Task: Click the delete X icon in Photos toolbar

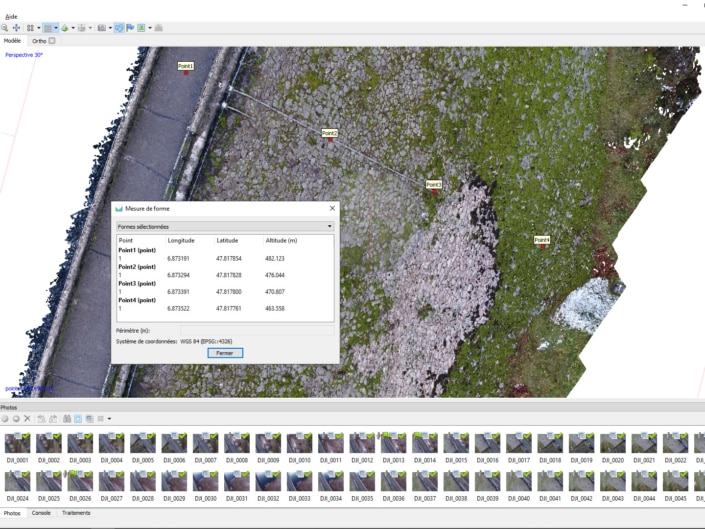Action: coord(27,418)
